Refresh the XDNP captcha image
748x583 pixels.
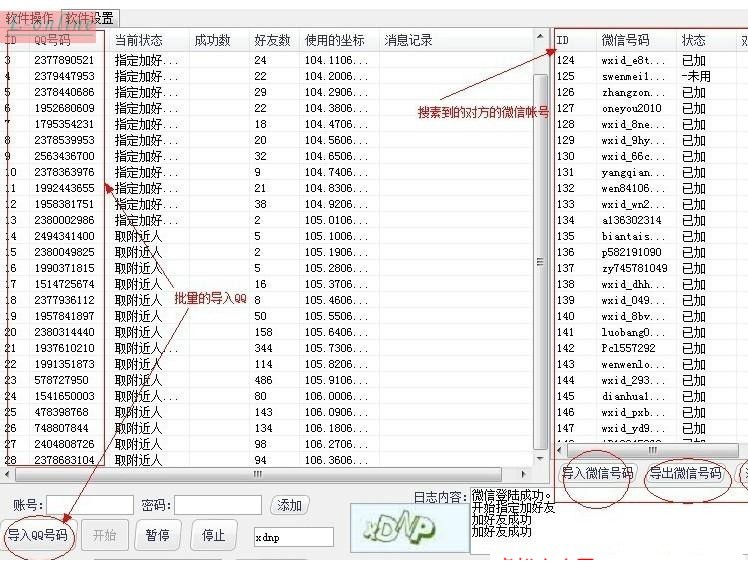click(410, 529)
